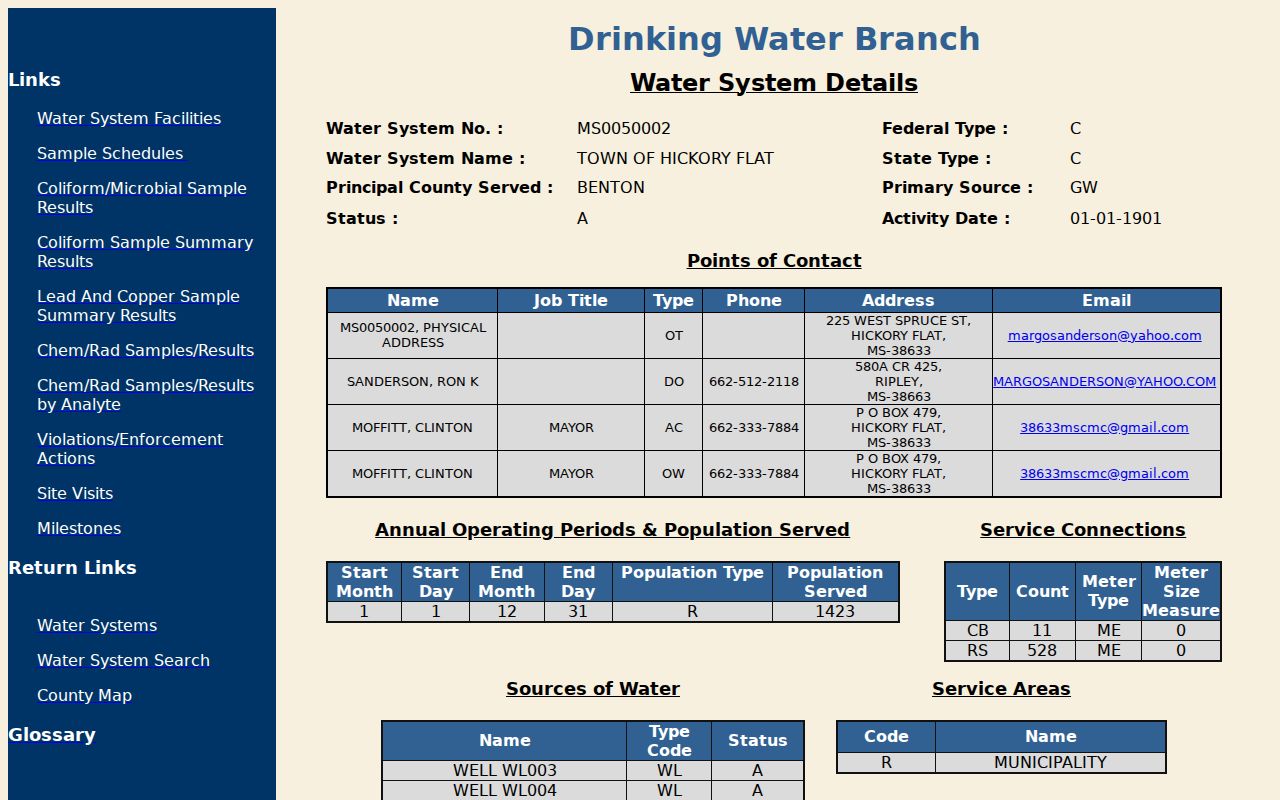Screen dimensions: 1280x800
Task: Select the water system number MS0050002
Action: coord(624,128)
